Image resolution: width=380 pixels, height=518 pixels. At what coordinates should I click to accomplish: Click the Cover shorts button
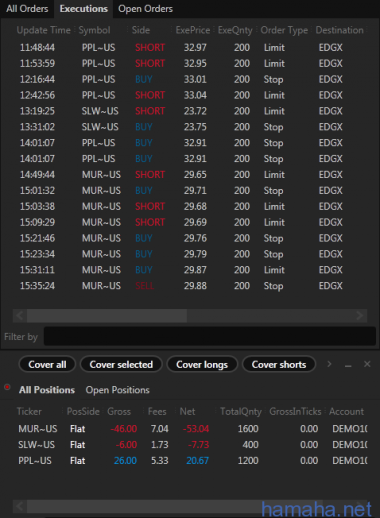(279, 364)
